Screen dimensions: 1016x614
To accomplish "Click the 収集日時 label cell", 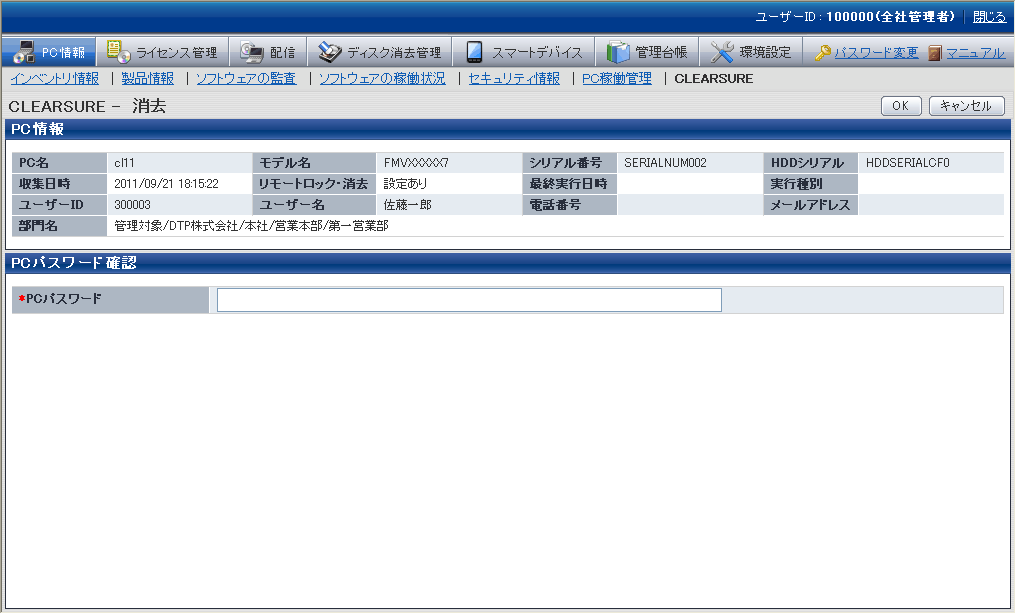I will pos(60,184).
